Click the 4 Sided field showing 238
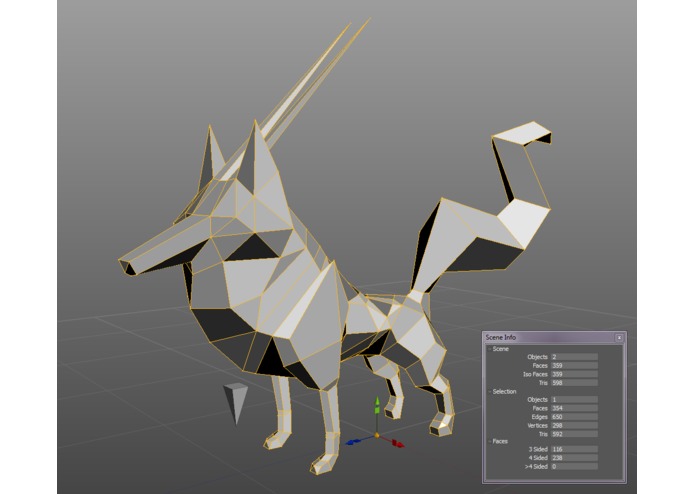Image resolution: width=695 pixels, height=494 pixels. (x=574, y=458)
